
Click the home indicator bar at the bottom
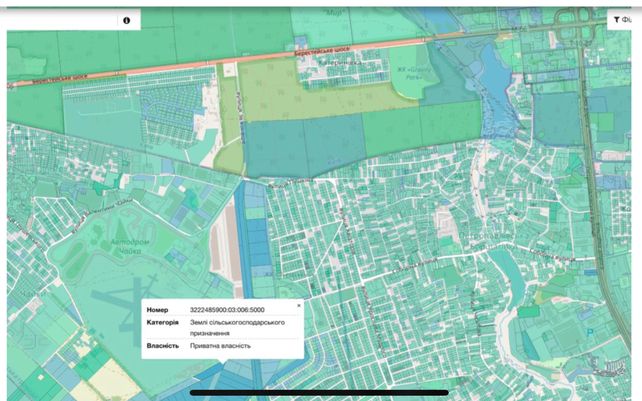coord(319,393)
